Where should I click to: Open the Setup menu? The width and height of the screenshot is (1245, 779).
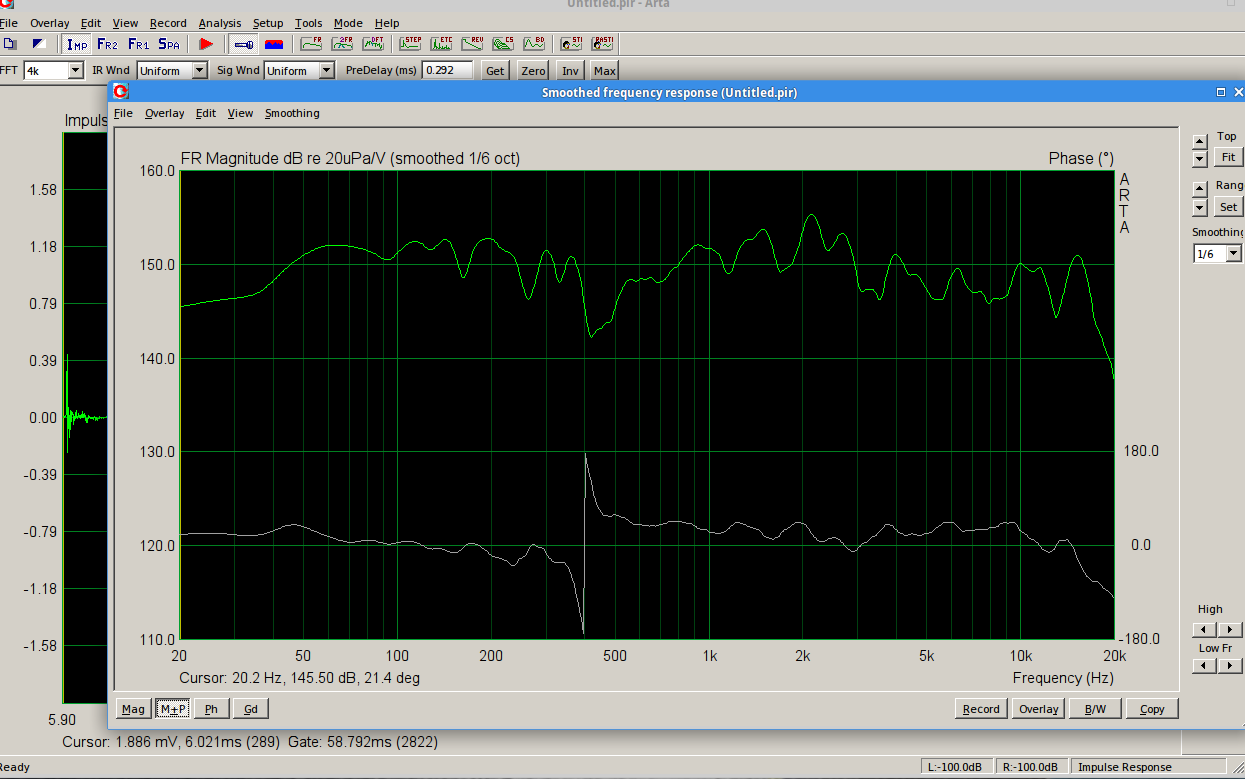pos(268,23)
